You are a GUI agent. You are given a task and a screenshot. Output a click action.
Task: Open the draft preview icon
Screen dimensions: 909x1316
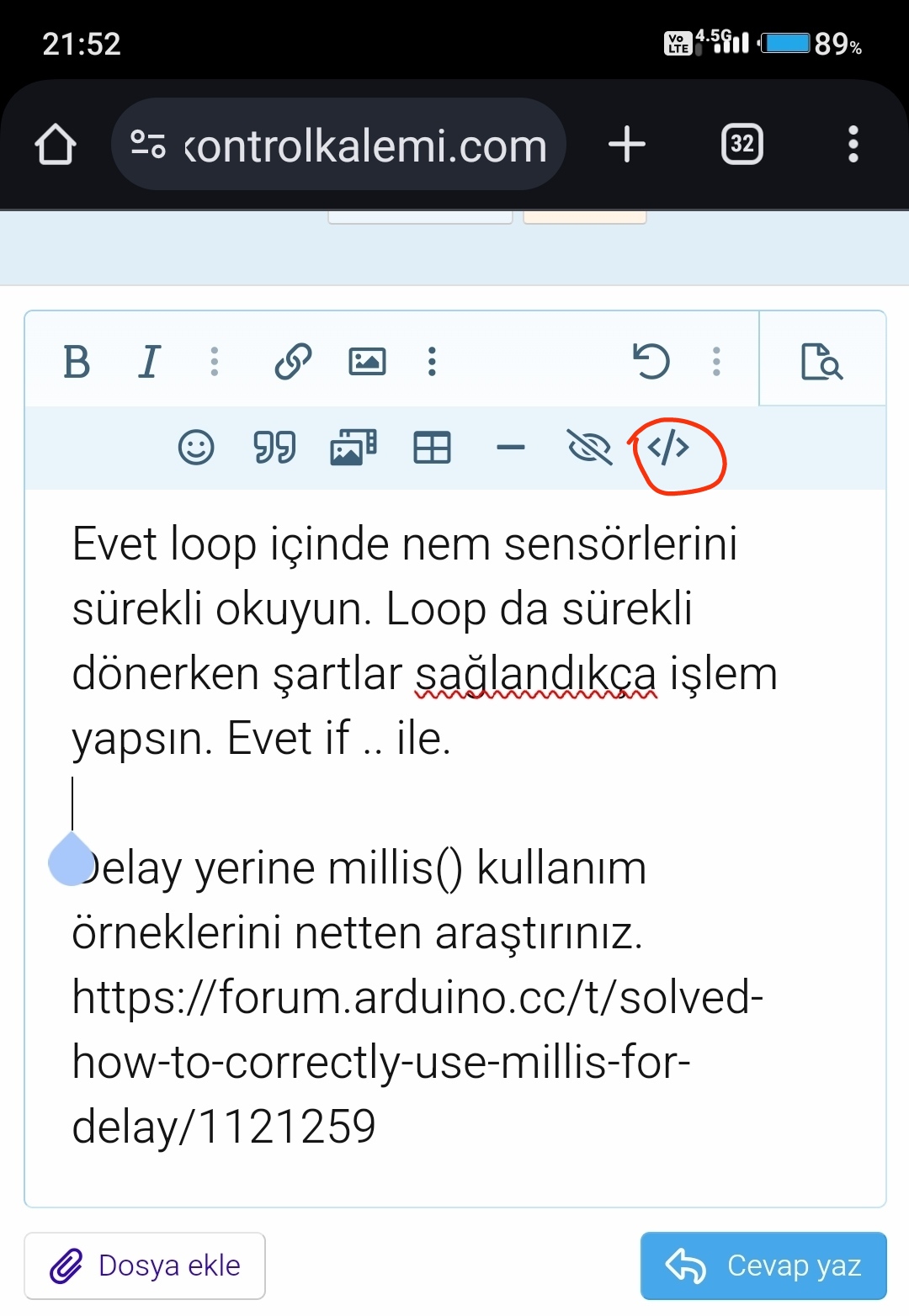(x=821, y=362)
